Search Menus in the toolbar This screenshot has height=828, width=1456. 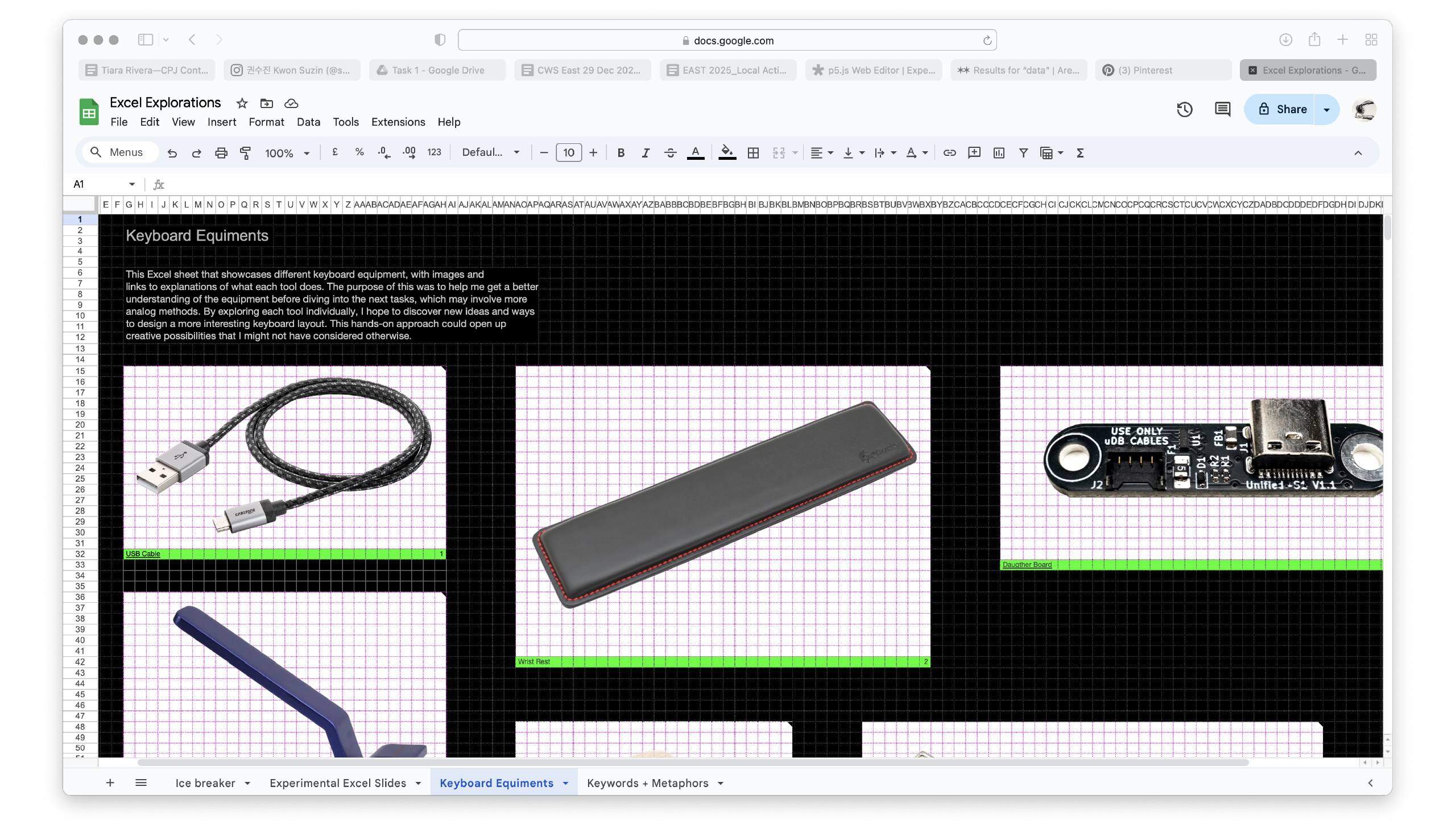click(x=120, y=152)
